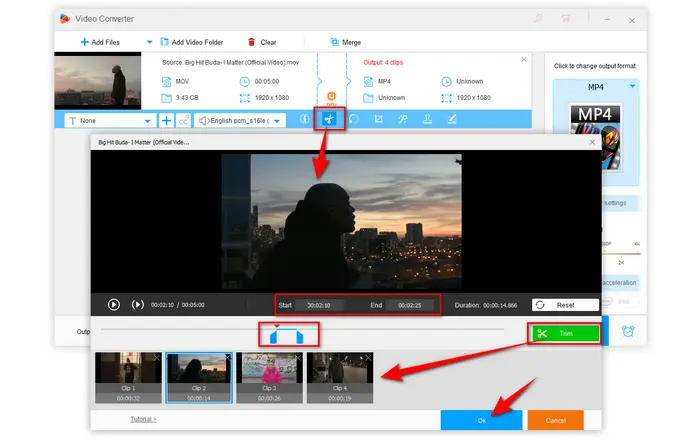Remove Clip 1 with its X
The height and width of the screenshot is (440, 700).
[x=157, y=357]
